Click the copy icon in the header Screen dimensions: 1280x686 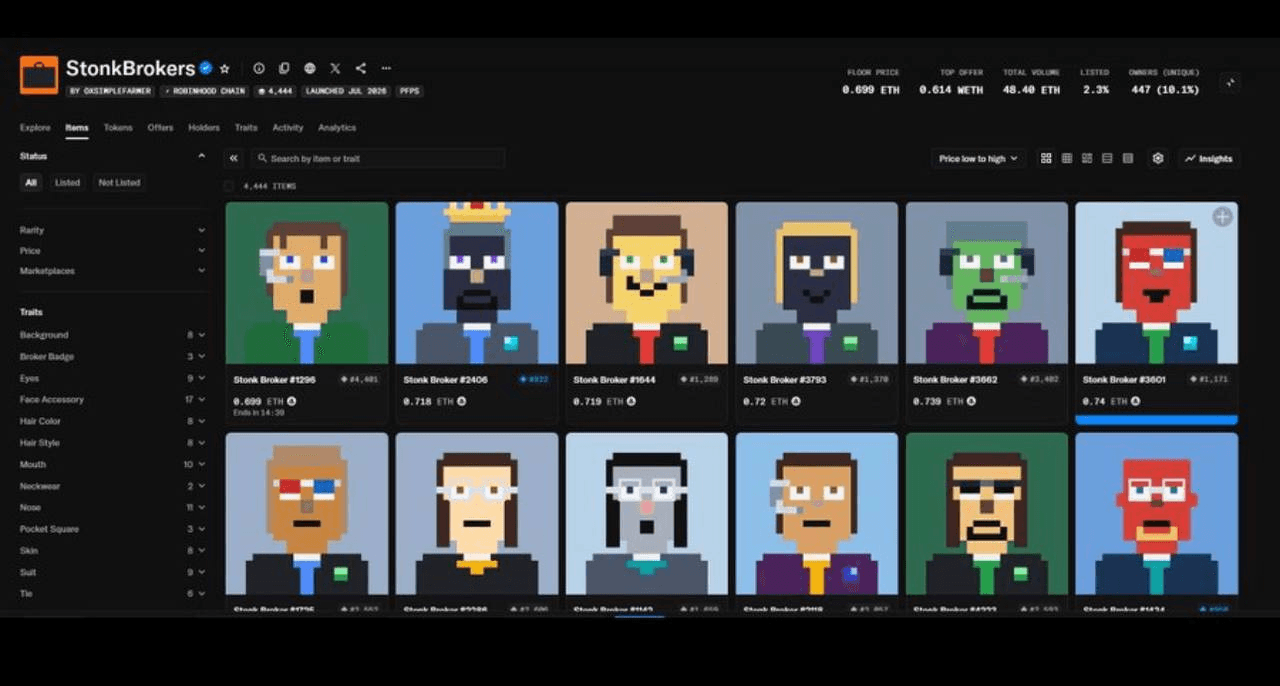[284, 68]
